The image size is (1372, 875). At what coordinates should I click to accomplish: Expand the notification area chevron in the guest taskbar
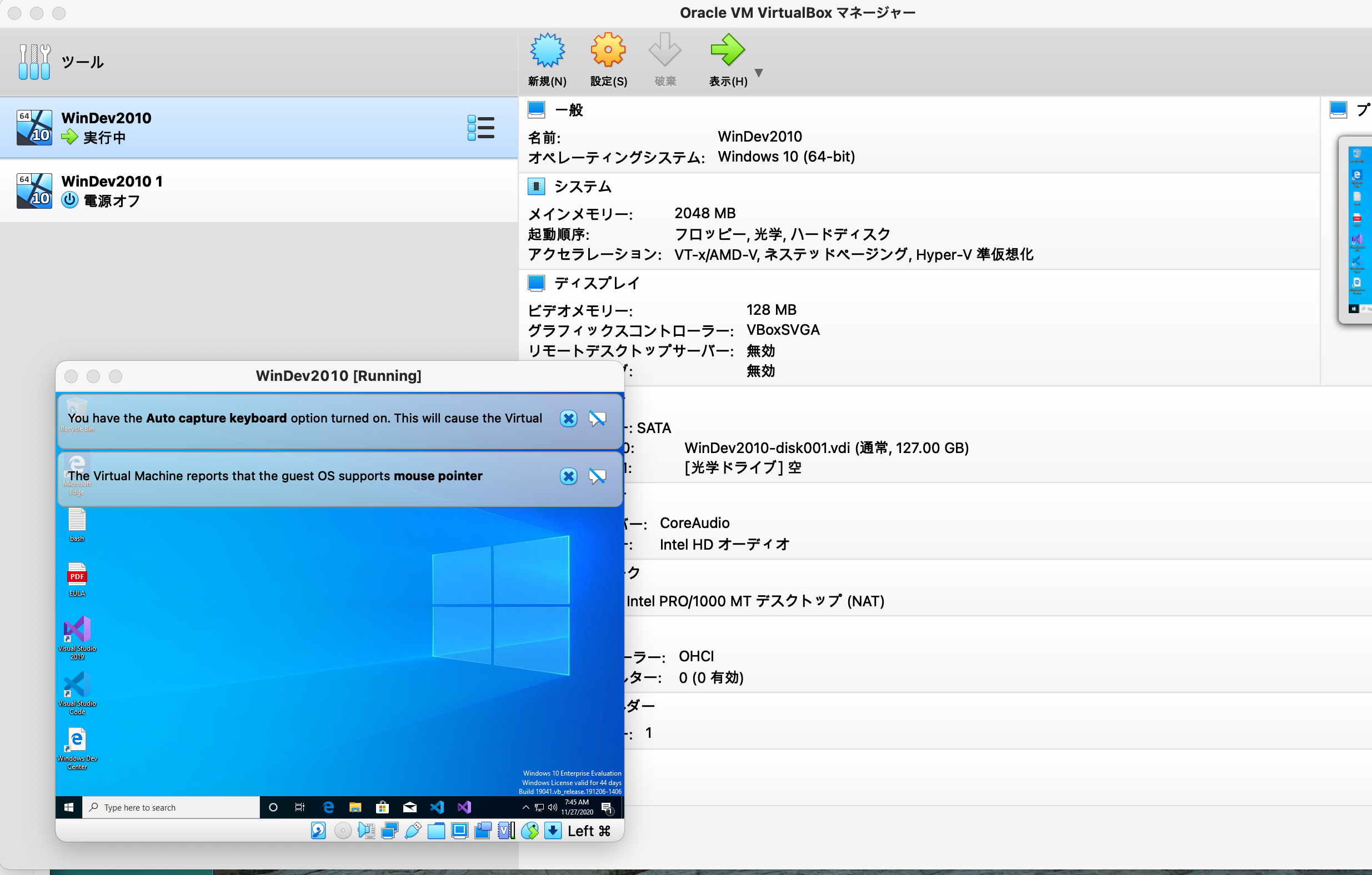(x=525, y=807)
